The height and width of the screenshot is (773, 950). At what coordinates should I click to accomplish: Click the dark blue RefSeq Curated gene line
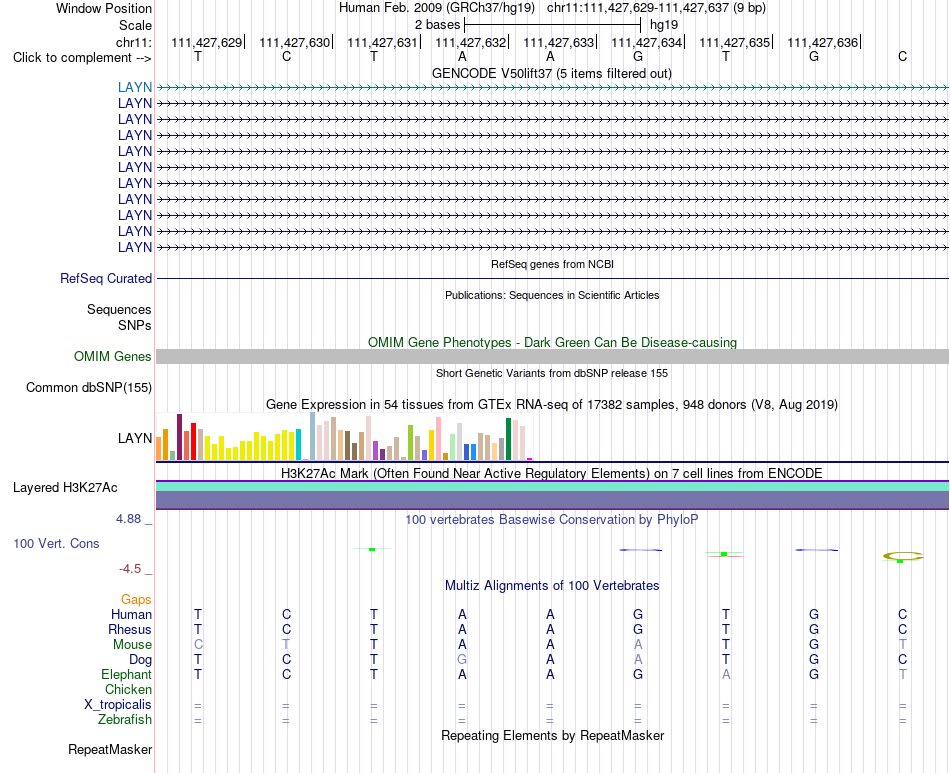[552, 279]
